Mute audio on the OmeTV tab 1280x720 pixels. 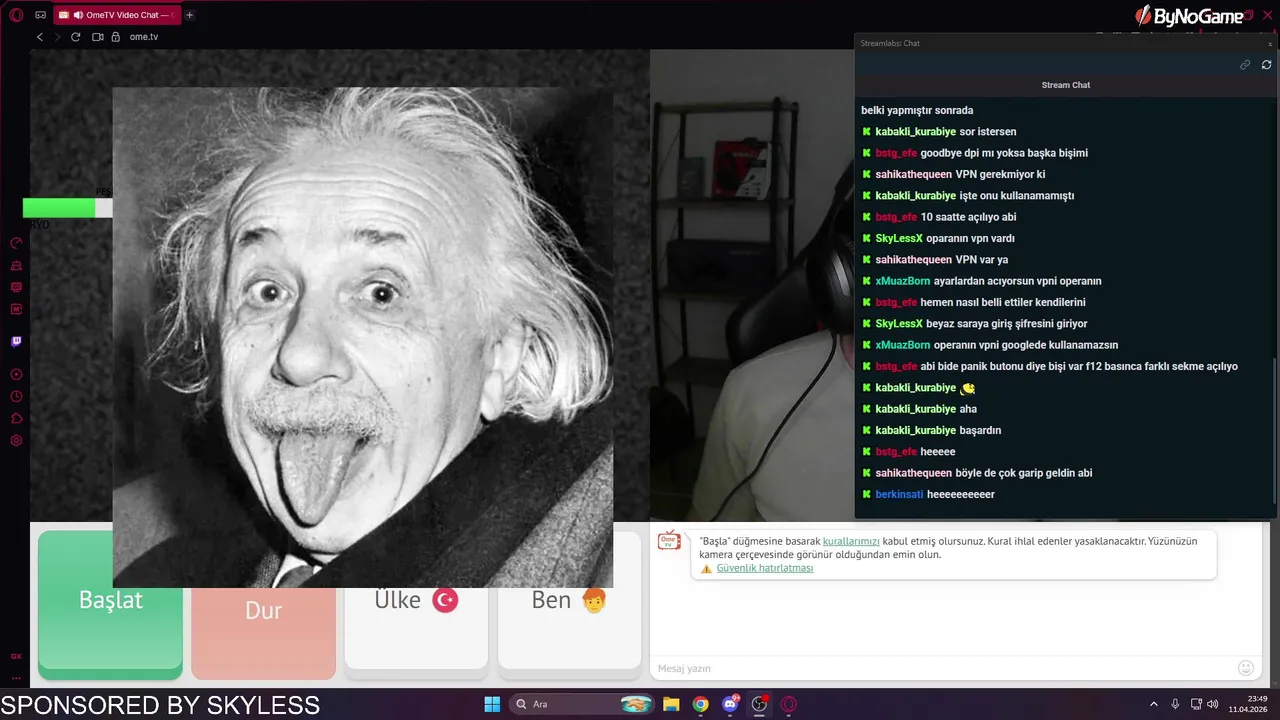pyautogui.click(x=78, y=15)
